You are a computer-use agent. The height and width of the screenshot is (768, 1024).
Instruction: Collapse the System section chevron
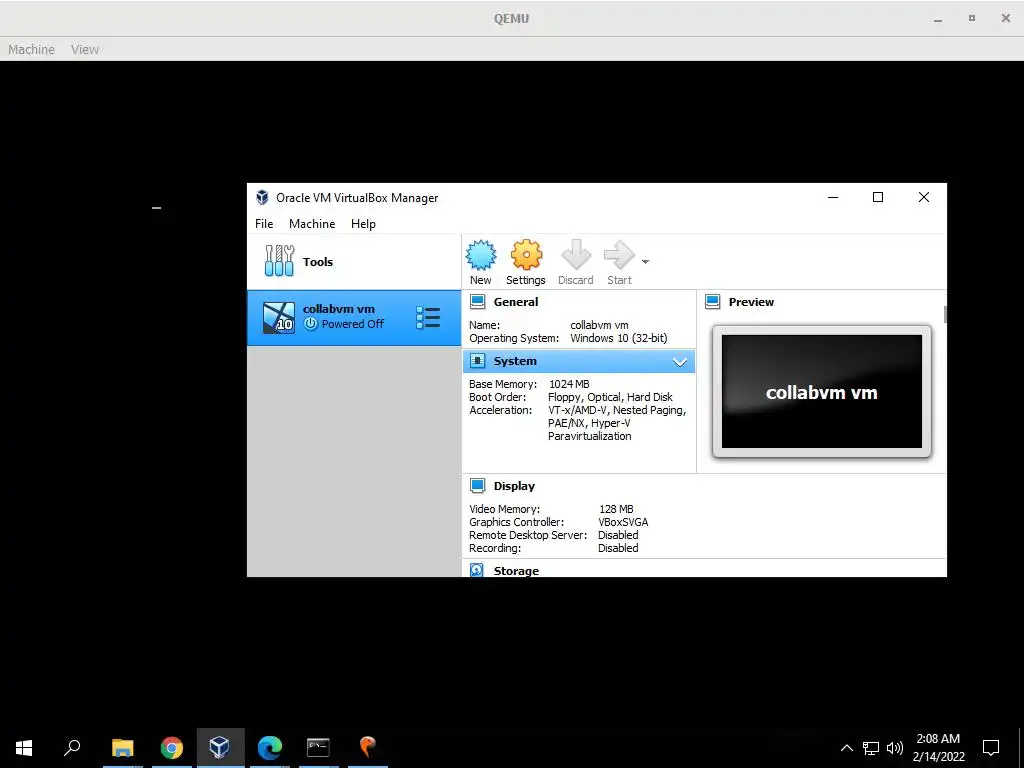(x=680, y=362)
